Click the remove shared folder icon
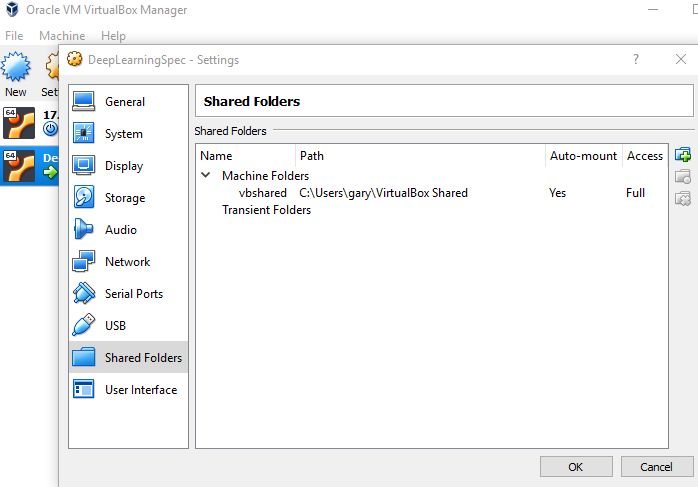This screenshot has height=487, width=698. pos(683,198)
